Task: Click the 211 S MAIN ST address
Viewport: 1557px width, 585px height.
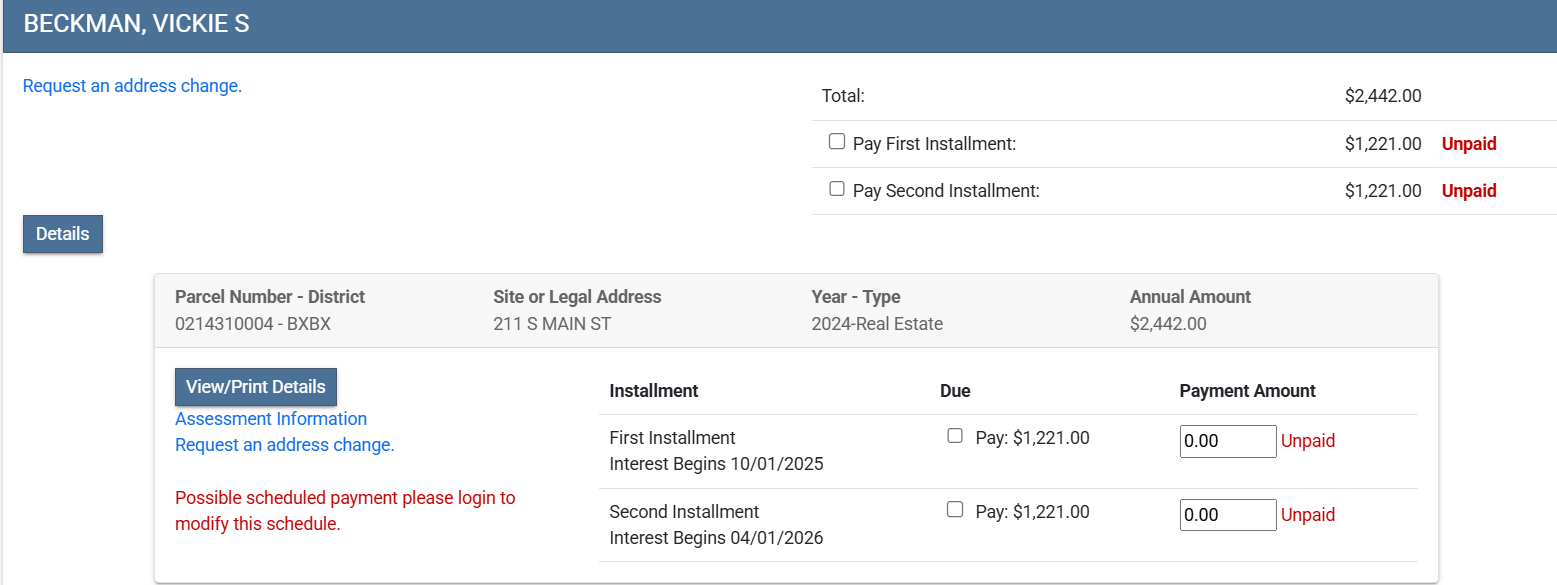Action: tap(552, 324)
